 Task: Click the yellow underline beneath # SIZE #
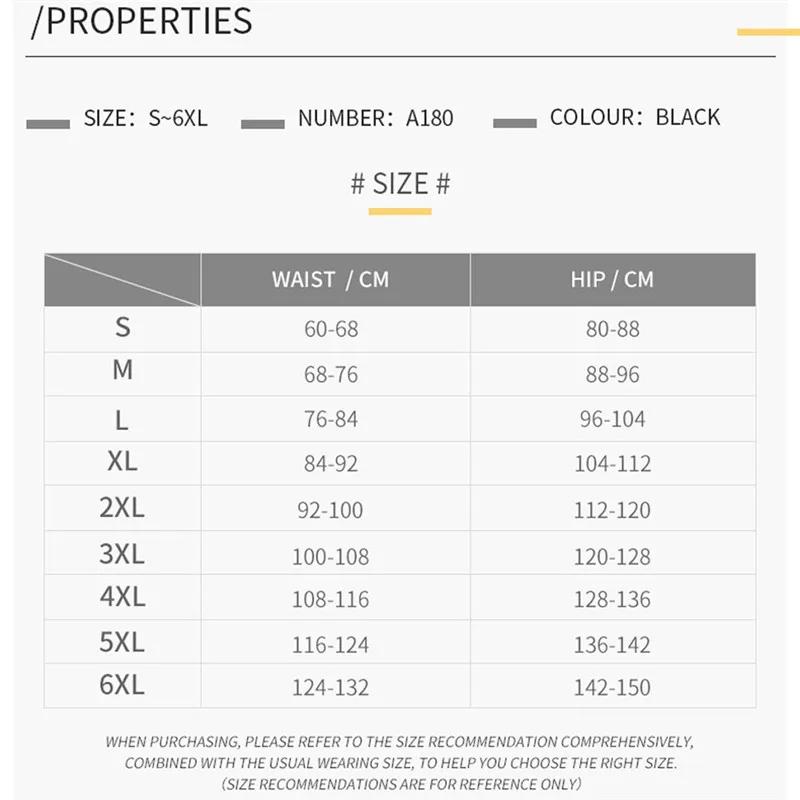[x=400, y=211]
